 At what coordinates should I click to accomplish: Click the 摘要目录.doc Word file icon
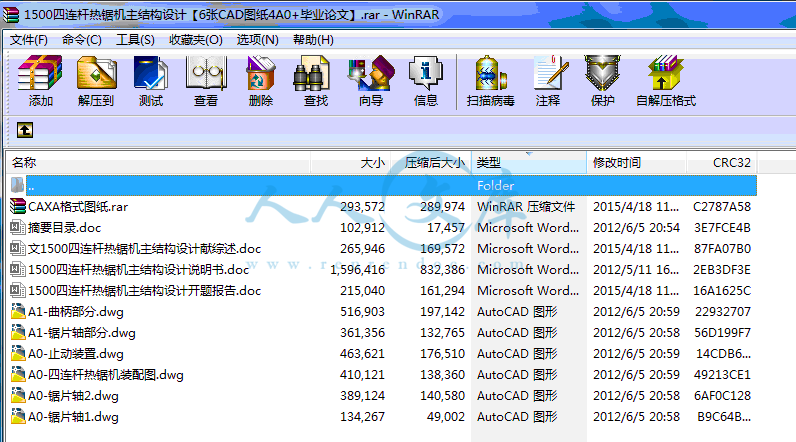click(x=18, y=227)
